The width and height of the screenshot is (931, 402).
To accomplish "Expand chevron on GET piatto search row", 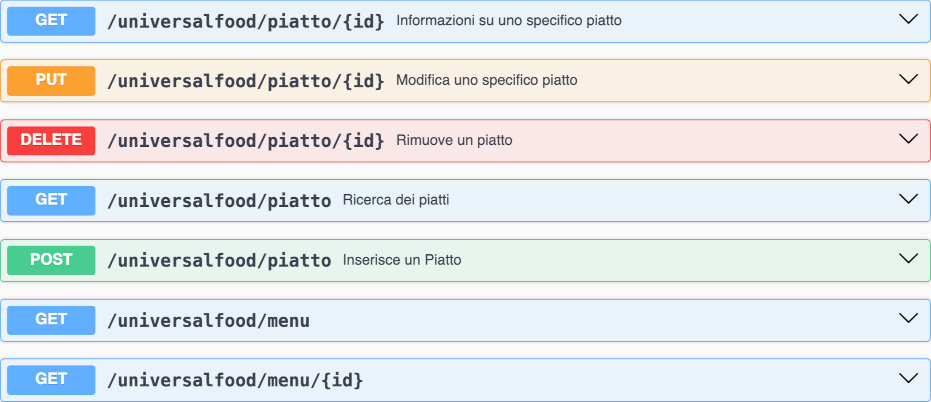I will click(x=908, y=199).
